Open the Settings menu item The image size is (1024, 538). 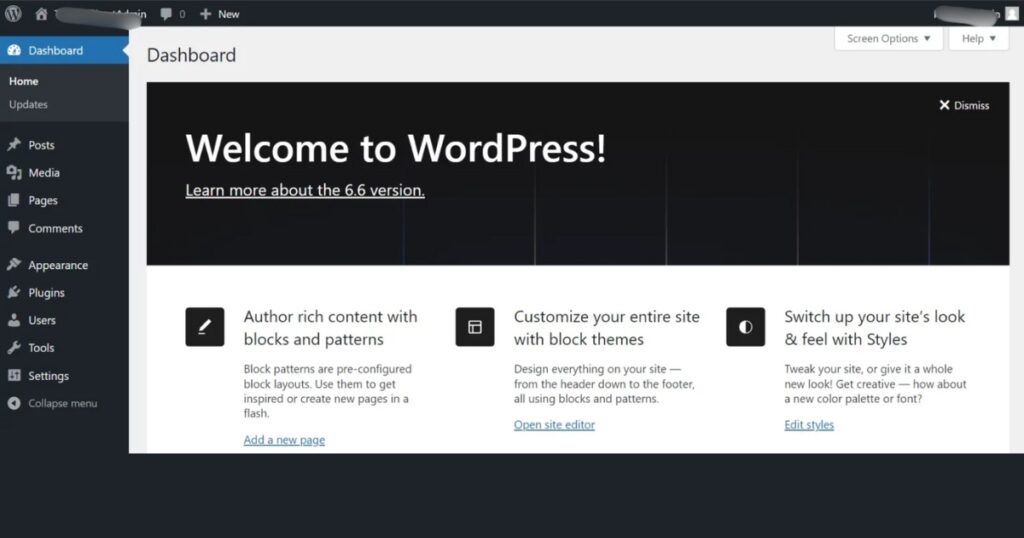(x=48, y=376)
